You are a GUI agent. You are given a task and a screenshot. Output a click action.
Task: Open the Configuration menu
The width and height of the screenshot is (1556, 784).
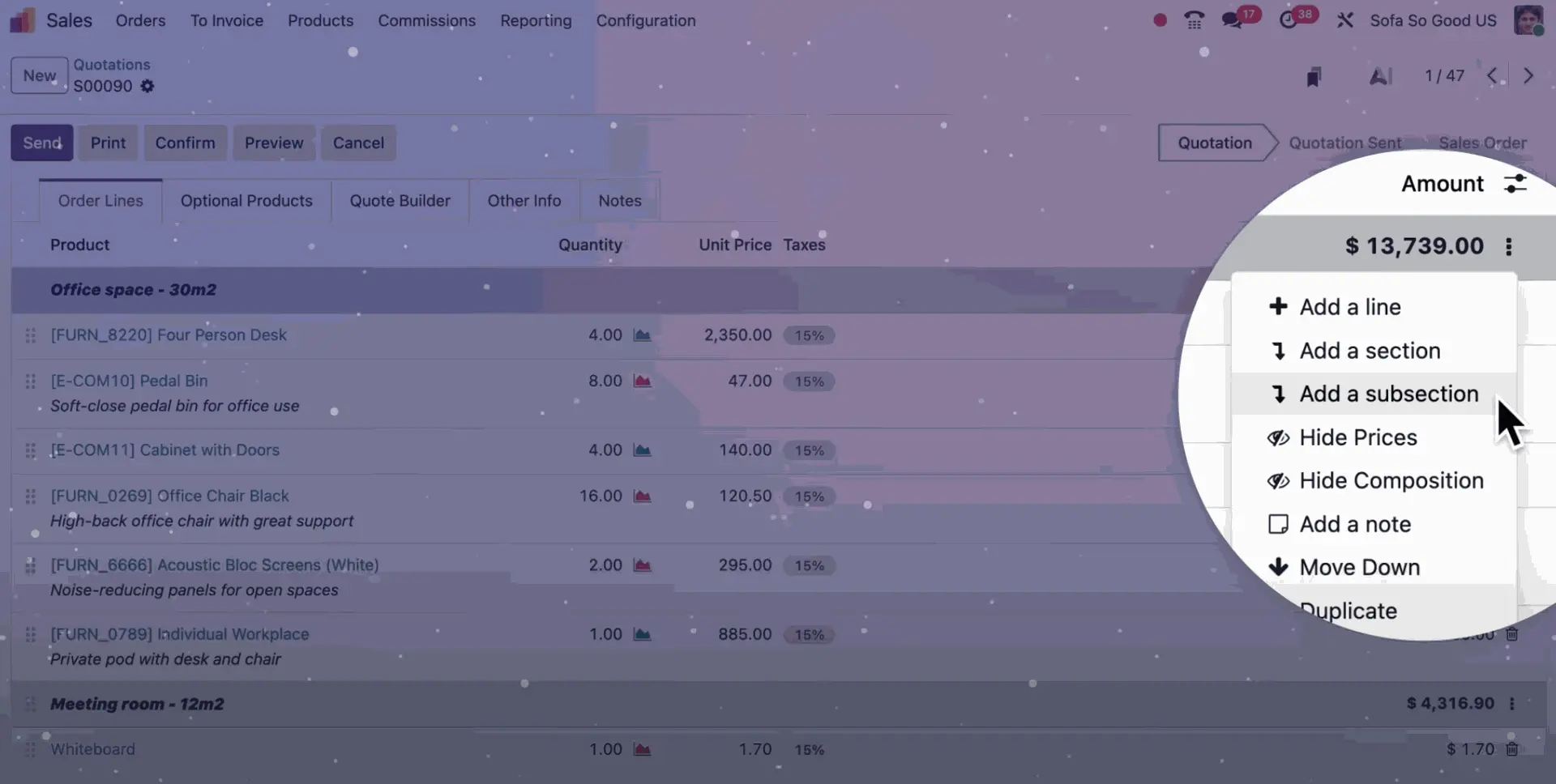tap(646, 20)
